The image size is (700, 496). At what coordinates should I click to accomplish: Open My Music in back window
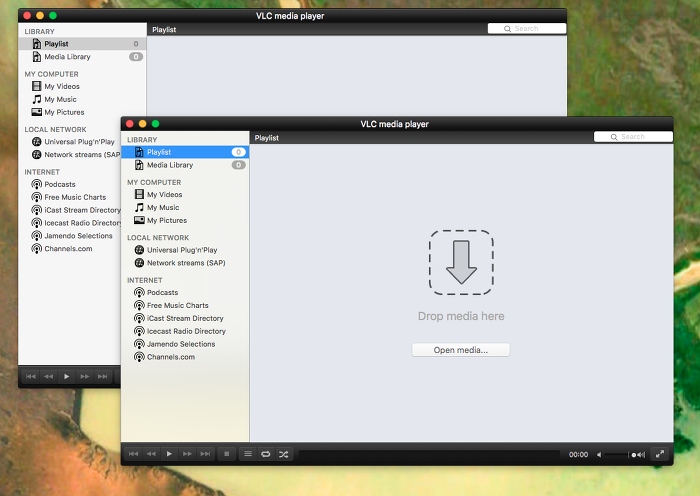click(82, 99)
